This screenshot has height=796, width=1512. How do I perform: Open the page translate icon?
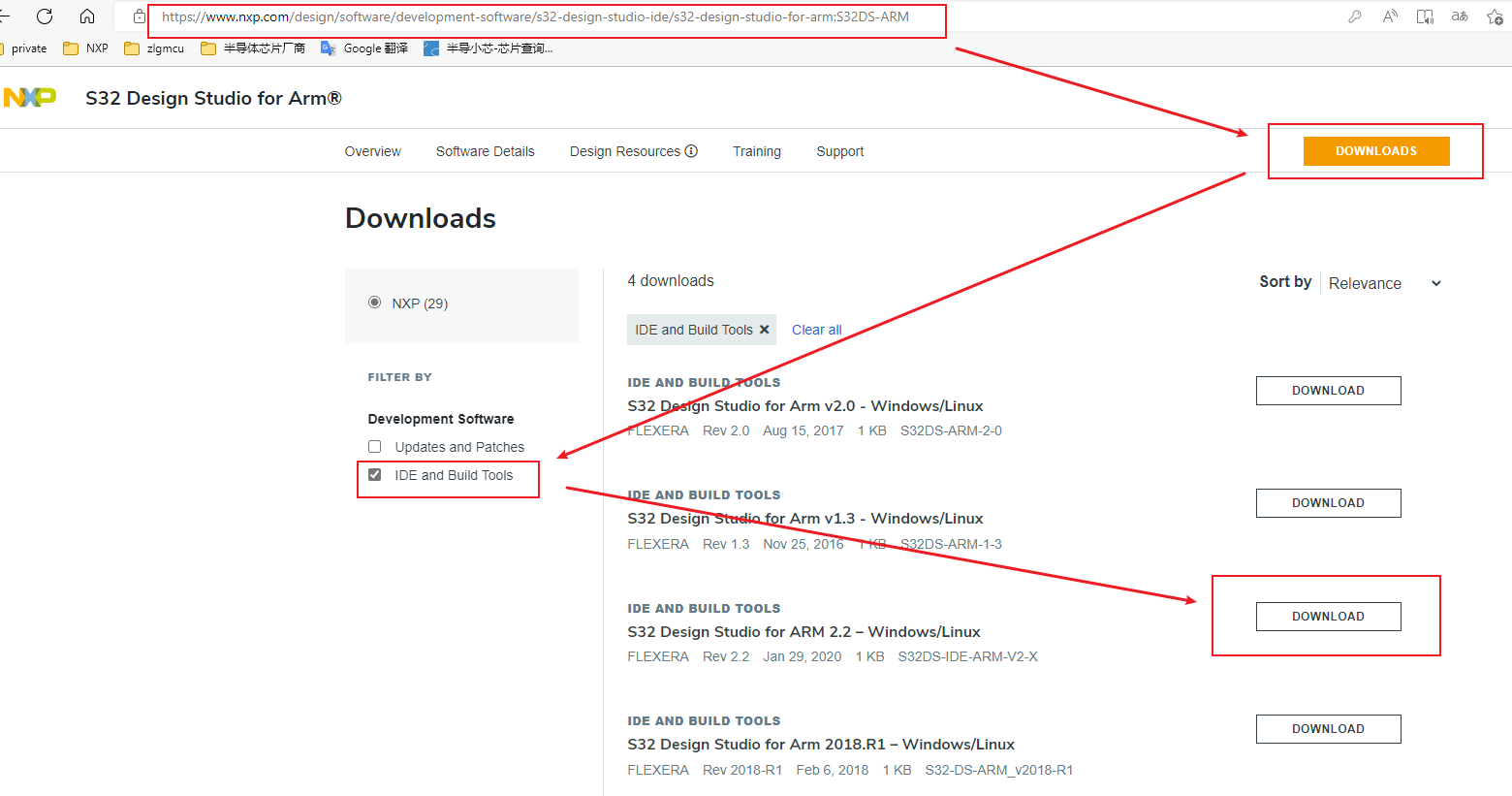pyautogui.click(x=1460, y=16)
